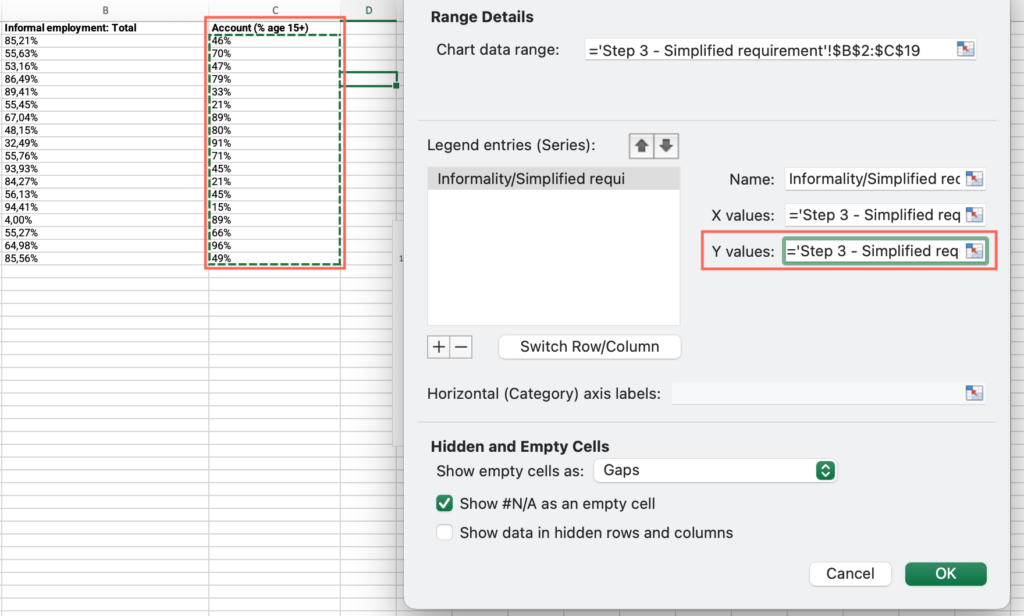Select the cell containing 70%

[275, 54]
